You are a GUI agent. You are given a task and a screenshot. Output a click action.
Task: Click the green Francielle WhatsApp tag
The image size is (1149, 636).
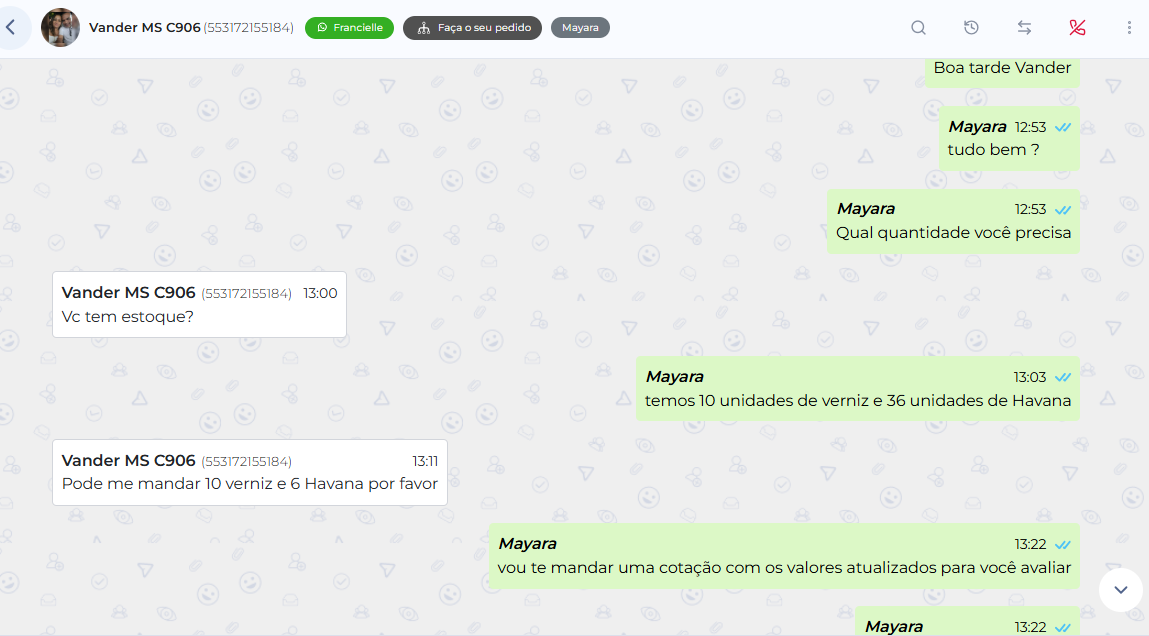click(349, 28)
